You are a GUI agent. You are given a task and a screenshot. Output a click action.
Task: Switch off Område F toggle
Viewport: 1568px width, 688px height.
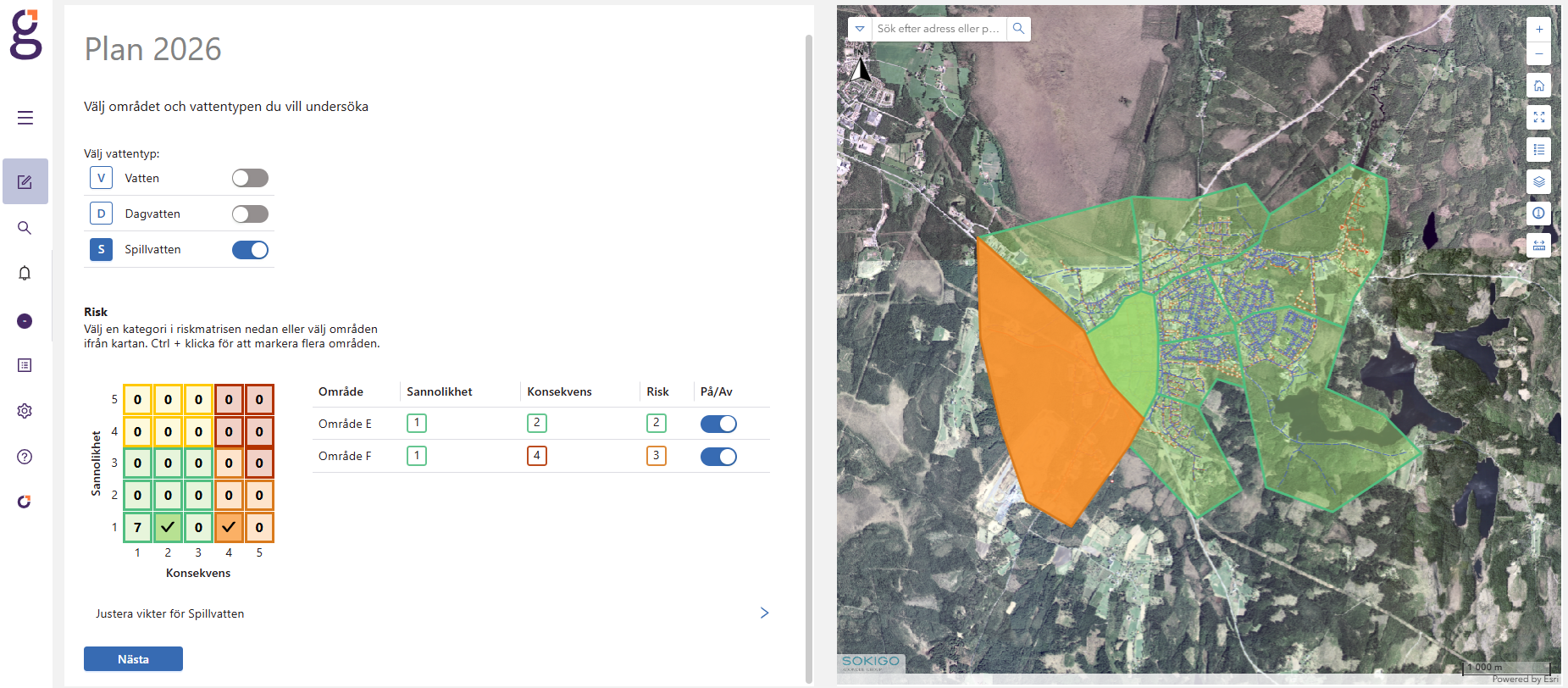click(x=718, y=457)
